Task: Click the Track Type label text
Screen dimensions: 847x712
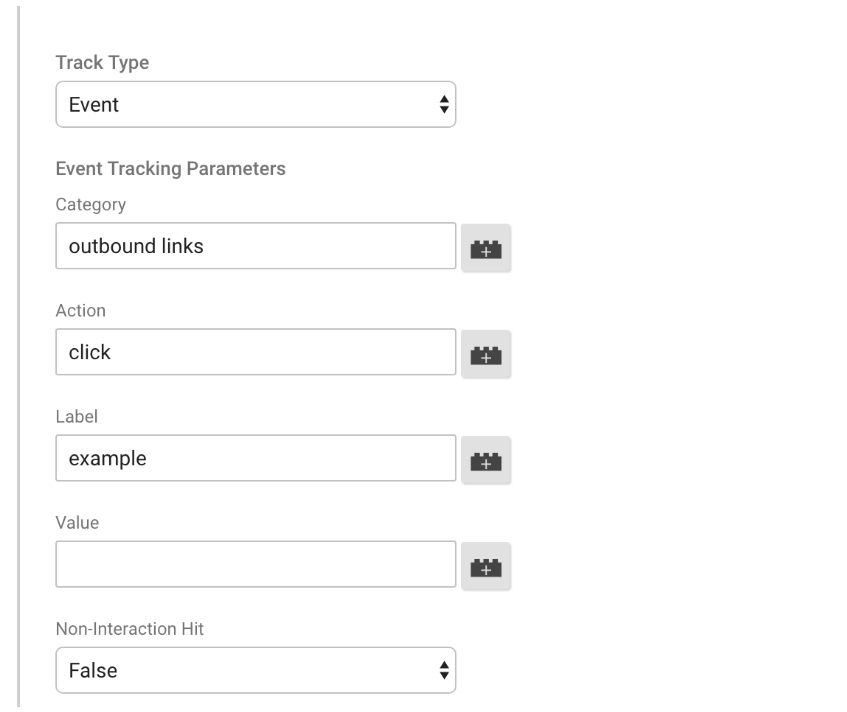Action: [x=102, y=63]
